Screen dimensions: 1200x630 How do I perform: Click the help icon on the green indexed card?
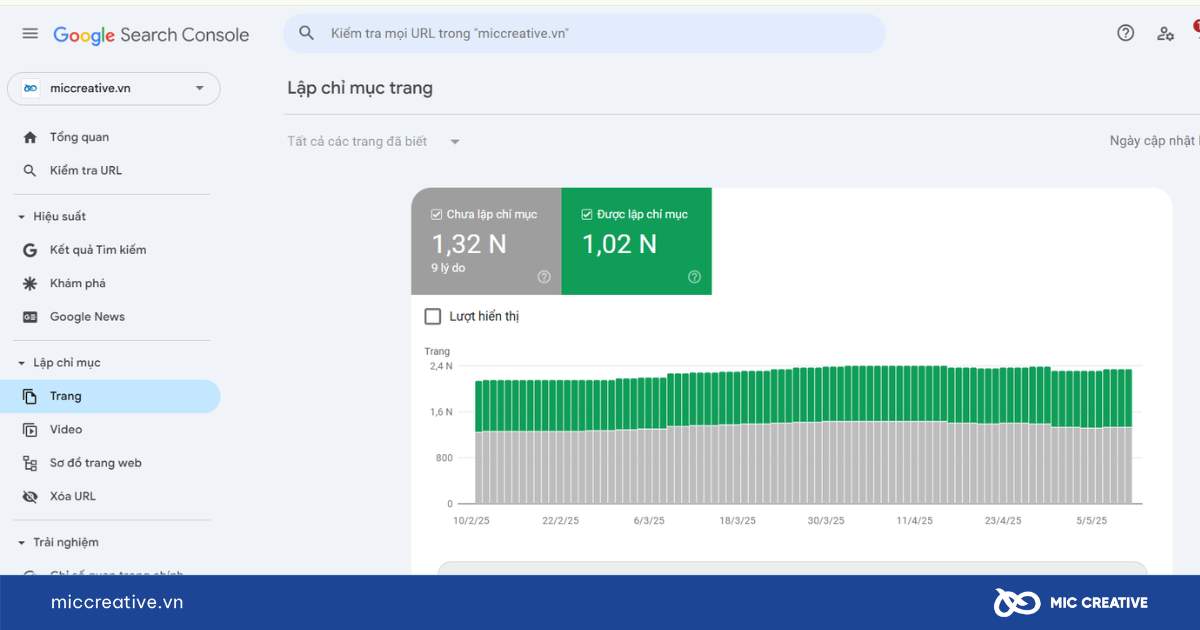[x=695, y=277]
